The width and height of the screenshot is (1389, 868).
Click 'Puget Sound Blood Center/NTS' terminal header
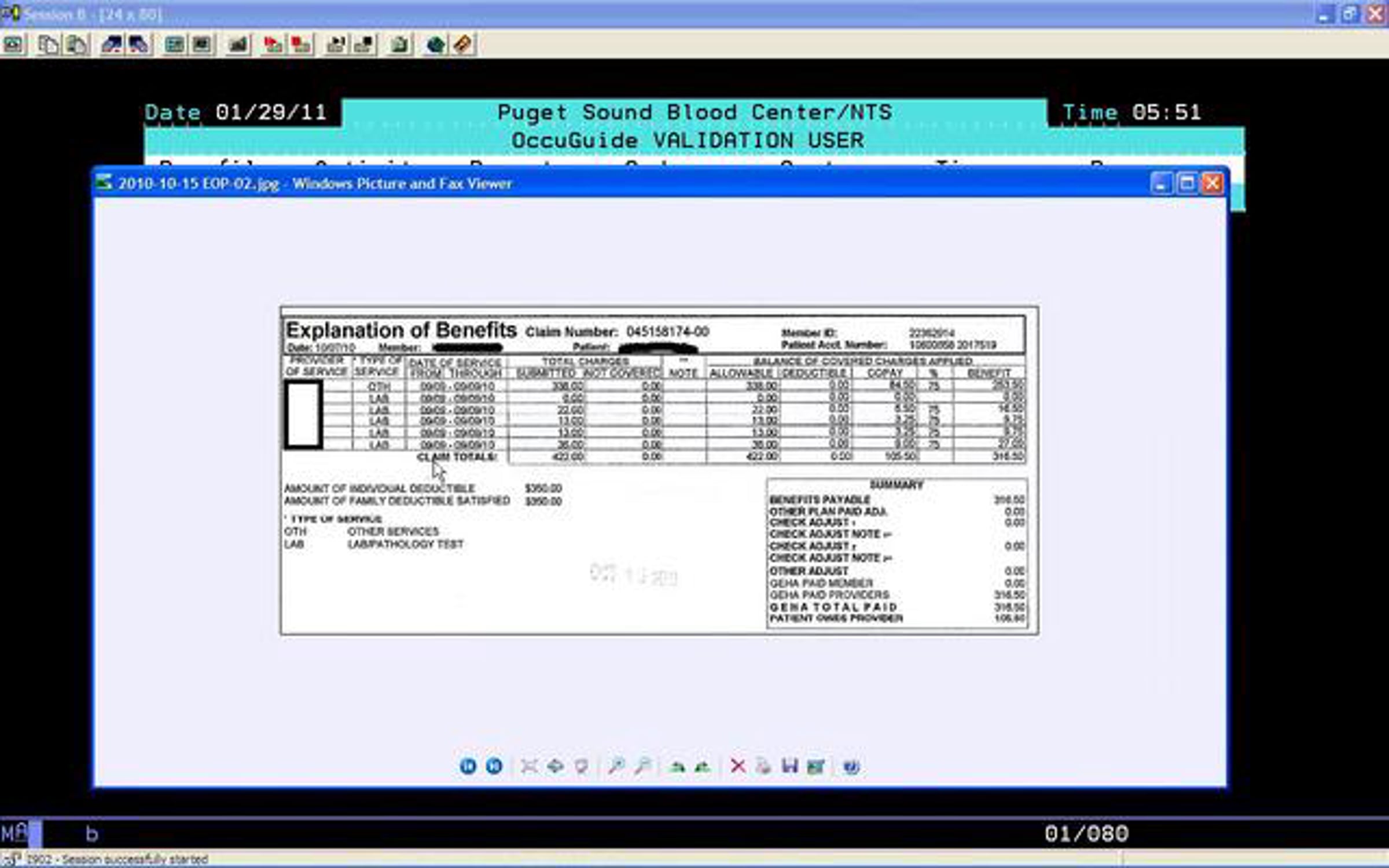pos(694,112)
